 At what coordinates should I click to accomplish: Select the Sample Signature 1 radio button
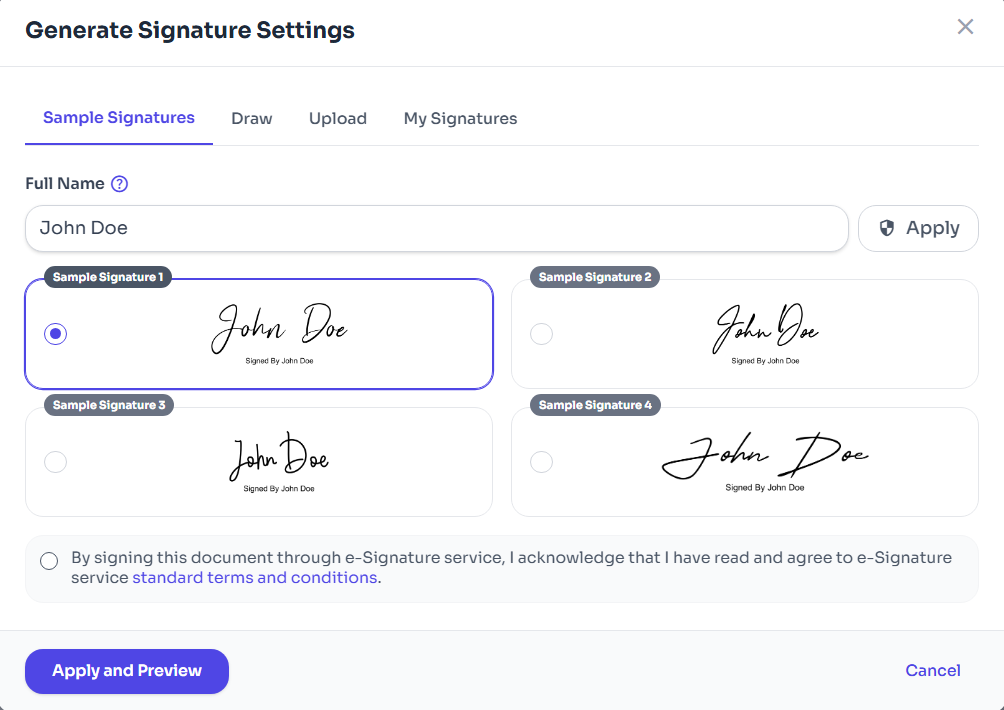point(55,333)
